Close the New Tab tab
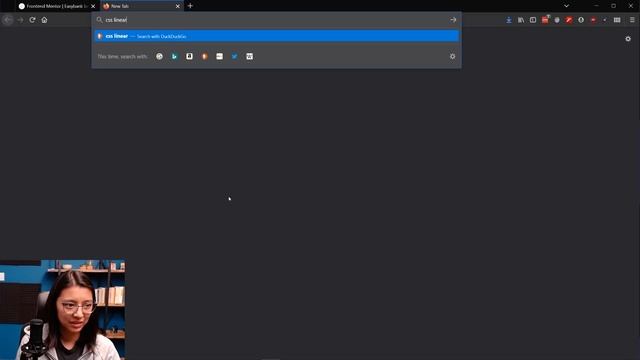This screenshot has height=360, width=640. tap(178, 6)
